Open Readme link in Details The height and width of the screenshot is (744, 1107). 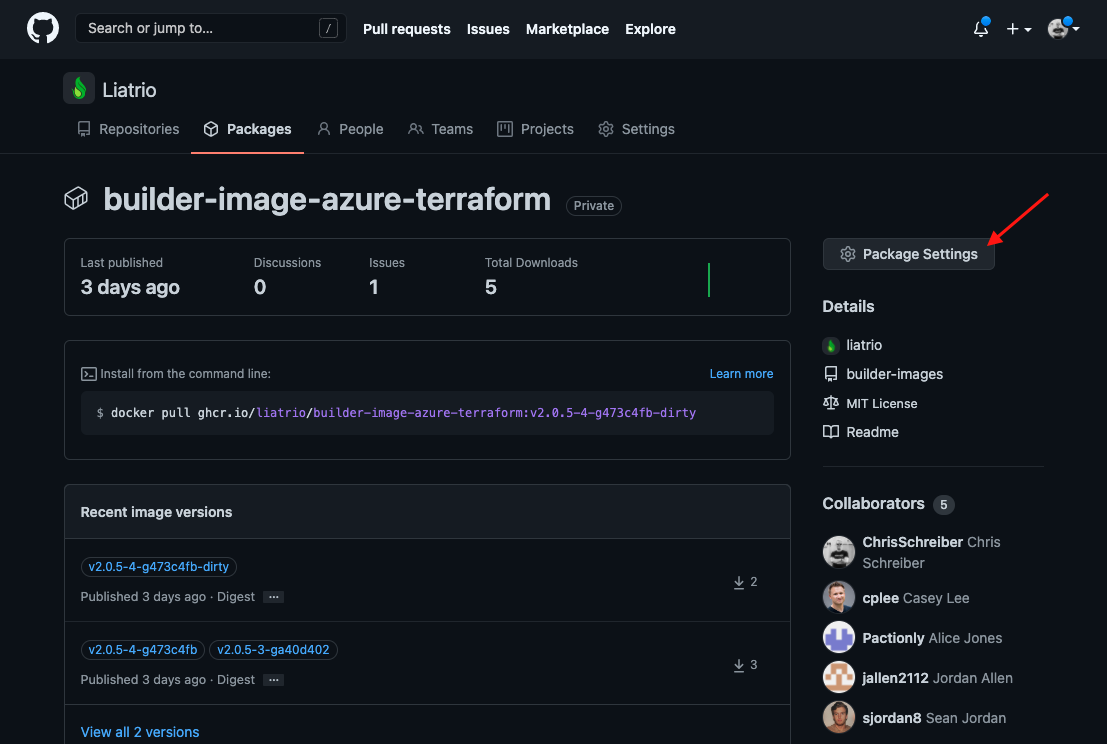pyautogui.click(x=873, y=432)
